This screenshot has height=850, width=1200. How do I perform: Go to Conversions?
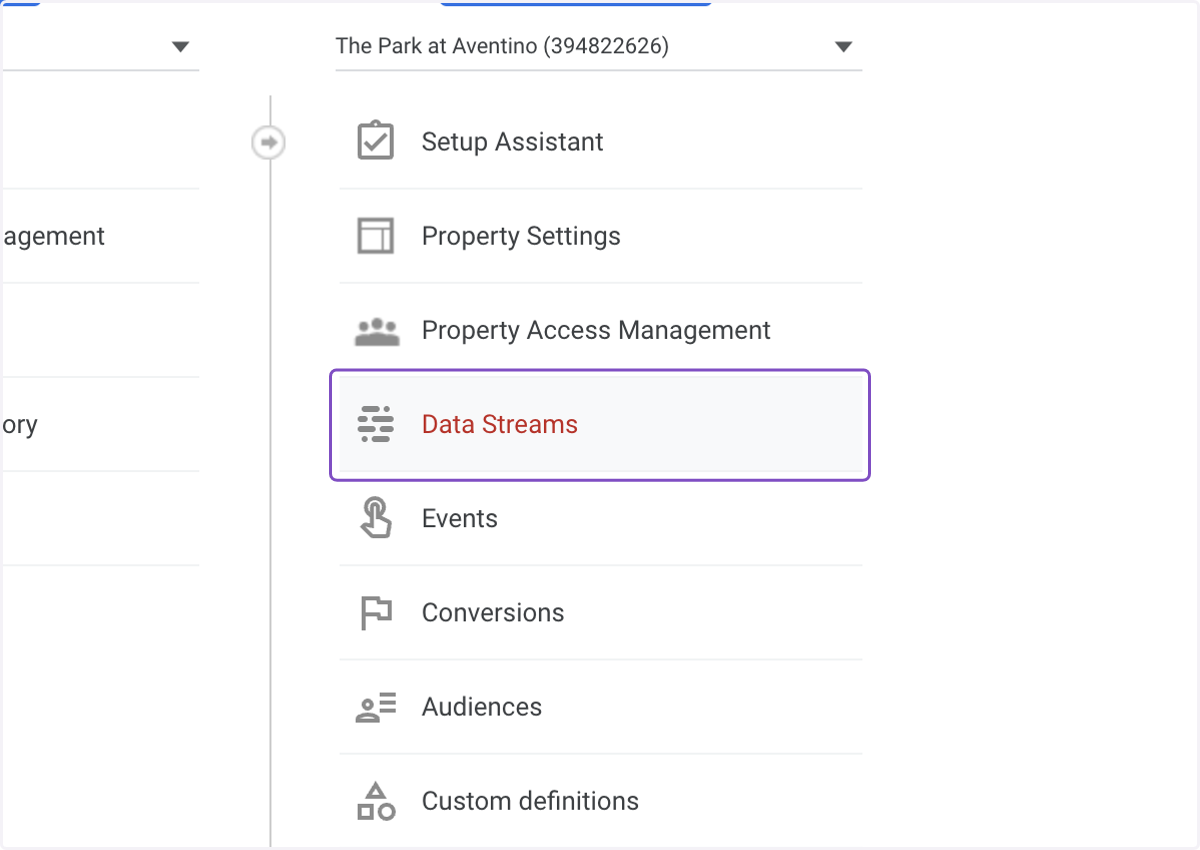click(600, 612)
